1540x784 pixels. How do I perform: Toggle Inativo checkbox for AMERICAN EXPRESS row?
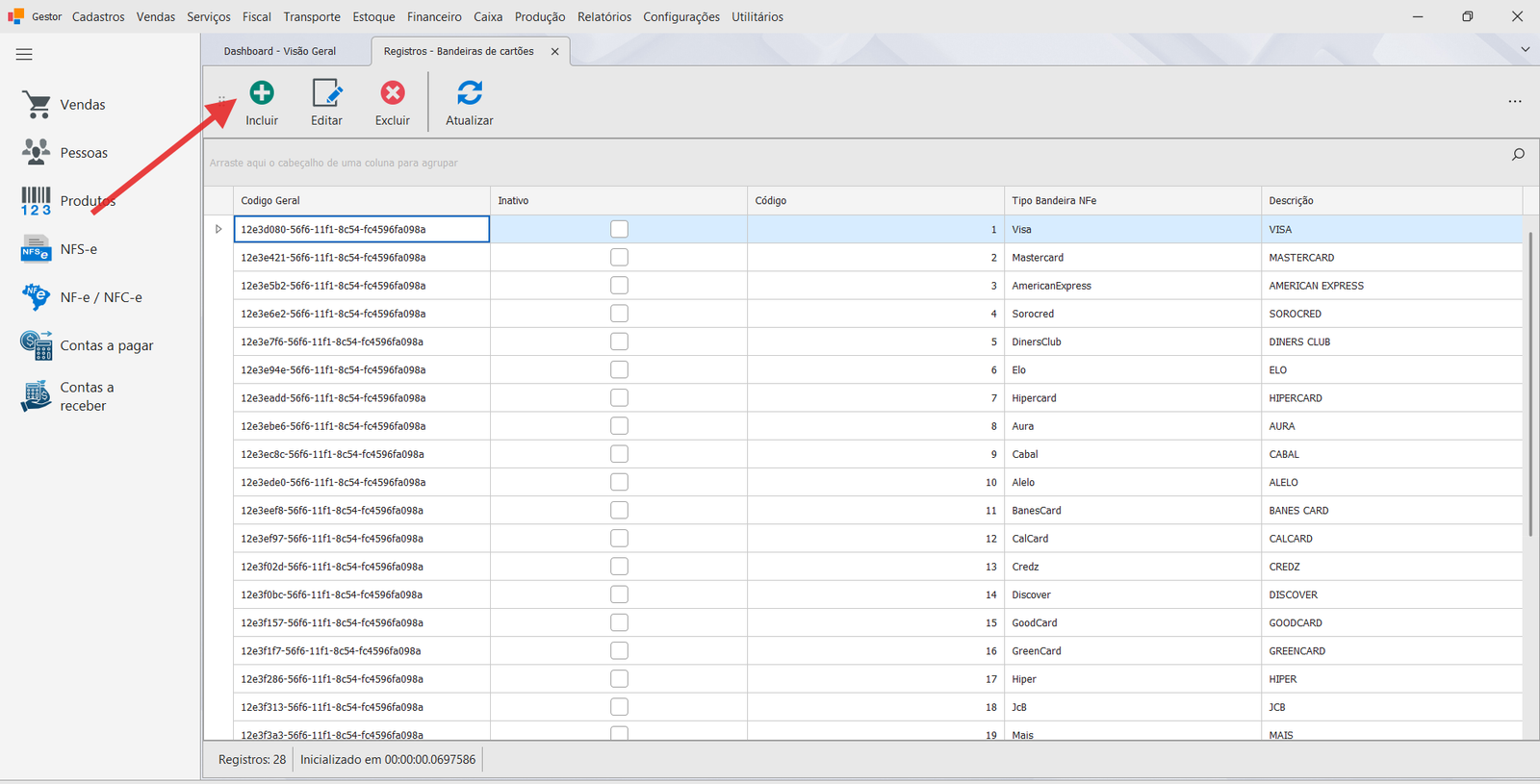point(619,286)
